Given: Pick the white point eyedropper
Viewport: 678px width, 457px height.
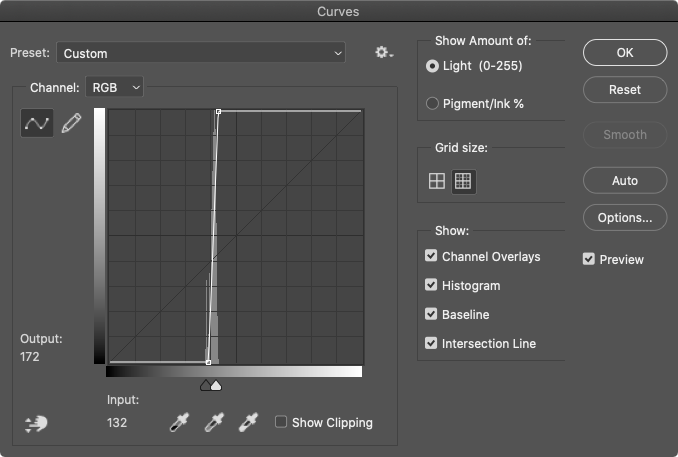Looking at the screenshot, I should pos(247,423).
